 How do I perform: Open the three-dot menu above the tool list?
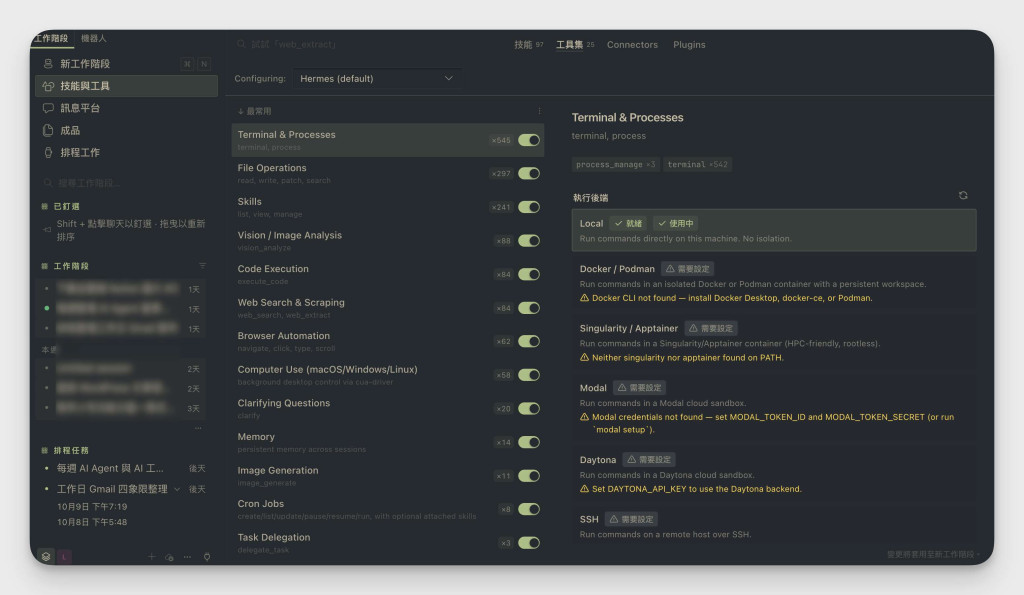pyautogui.click(x=539, y=111)
